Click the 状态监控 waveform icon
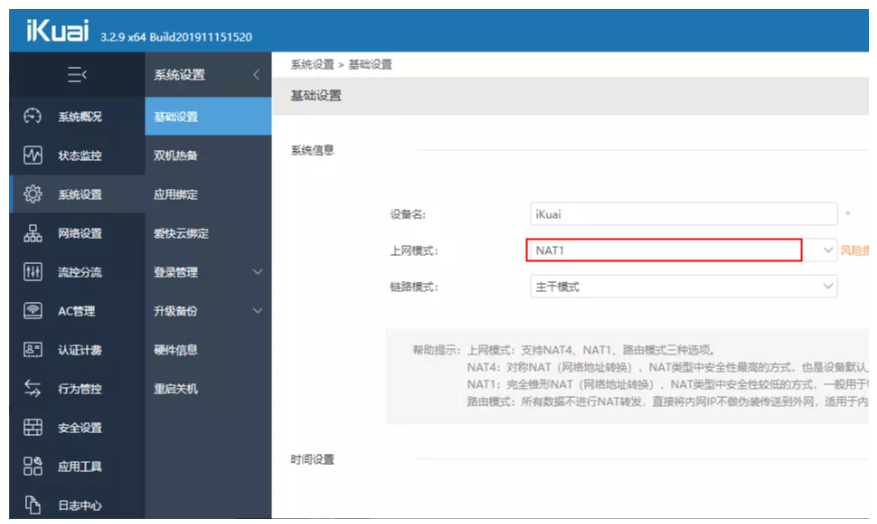The width and height of the screenshot is (877, 524). tap(32, 155)
